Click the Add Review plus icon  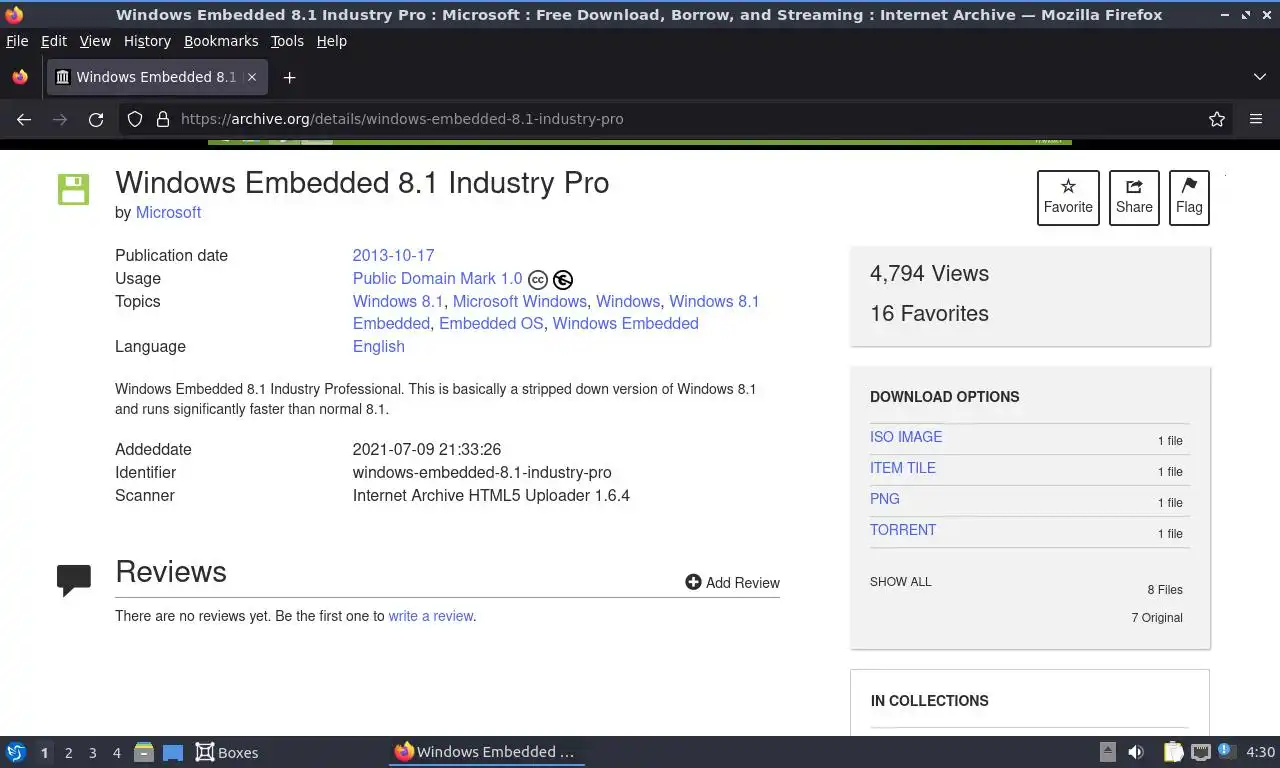[693, 582]
